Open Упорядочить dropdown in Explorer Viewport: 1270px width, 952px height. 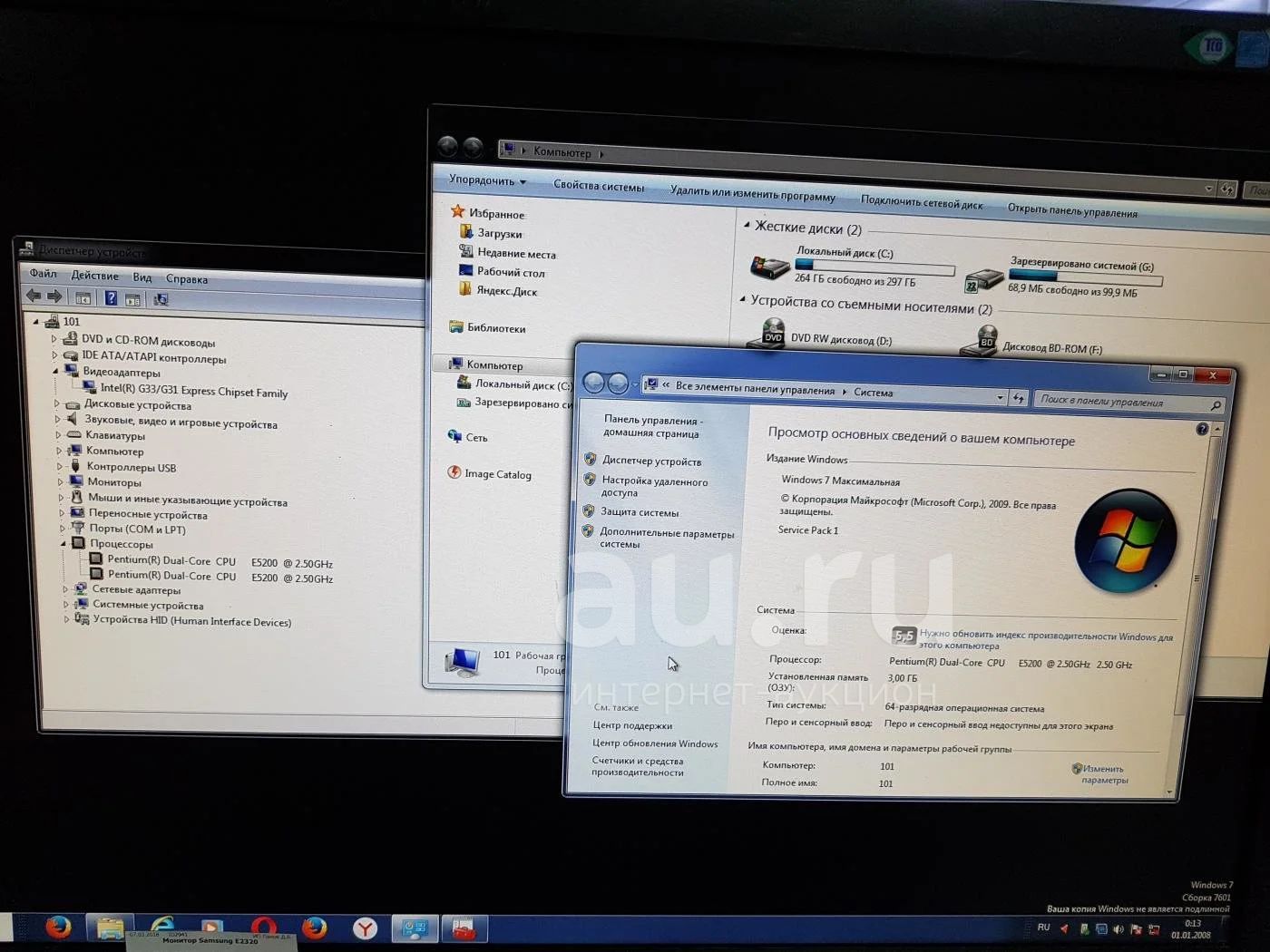[487, 180]
